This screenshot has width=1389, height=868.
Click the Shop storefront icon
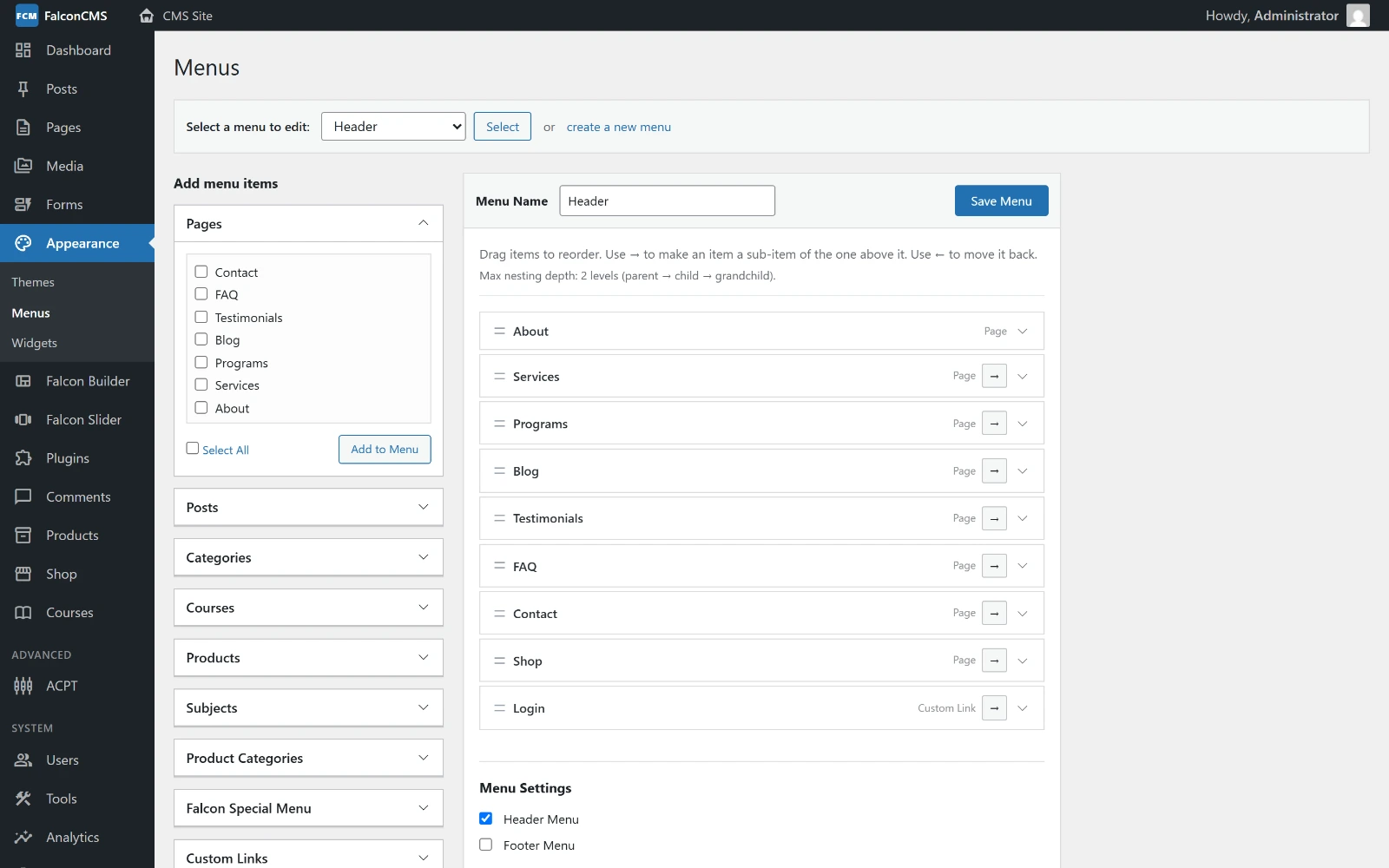click(x=23, y=574)
